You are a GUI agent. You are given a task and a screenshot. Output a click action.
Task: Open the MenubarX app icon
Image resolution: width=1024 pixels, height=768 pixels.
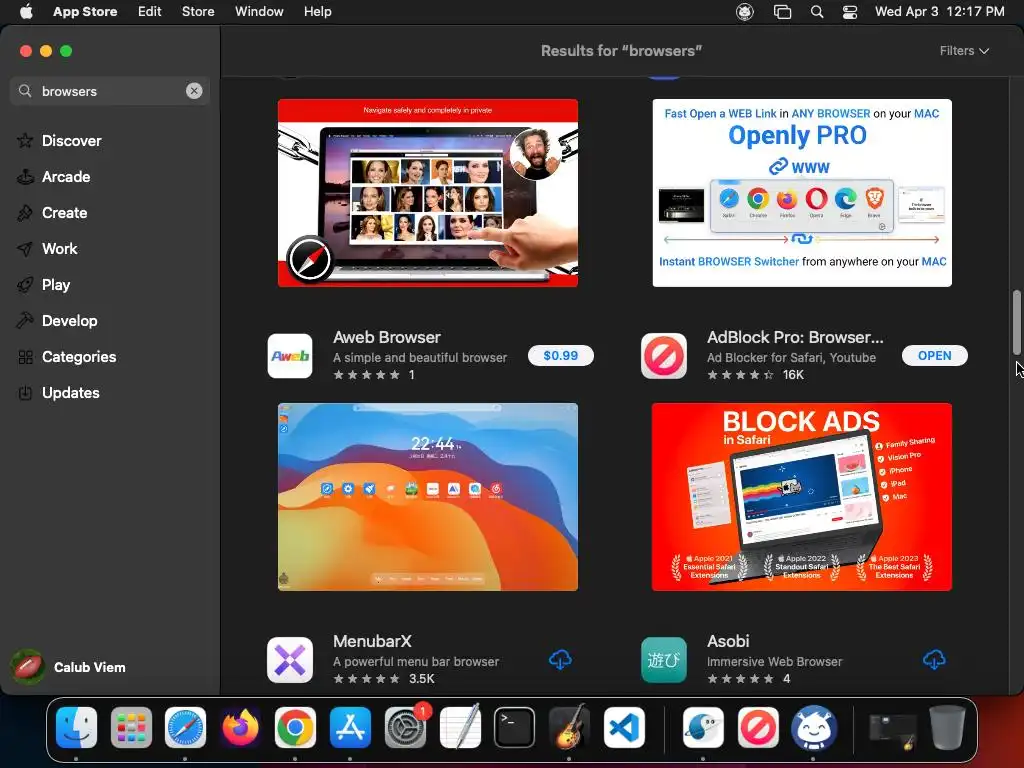pyautogui.click(x=290, y=660)
